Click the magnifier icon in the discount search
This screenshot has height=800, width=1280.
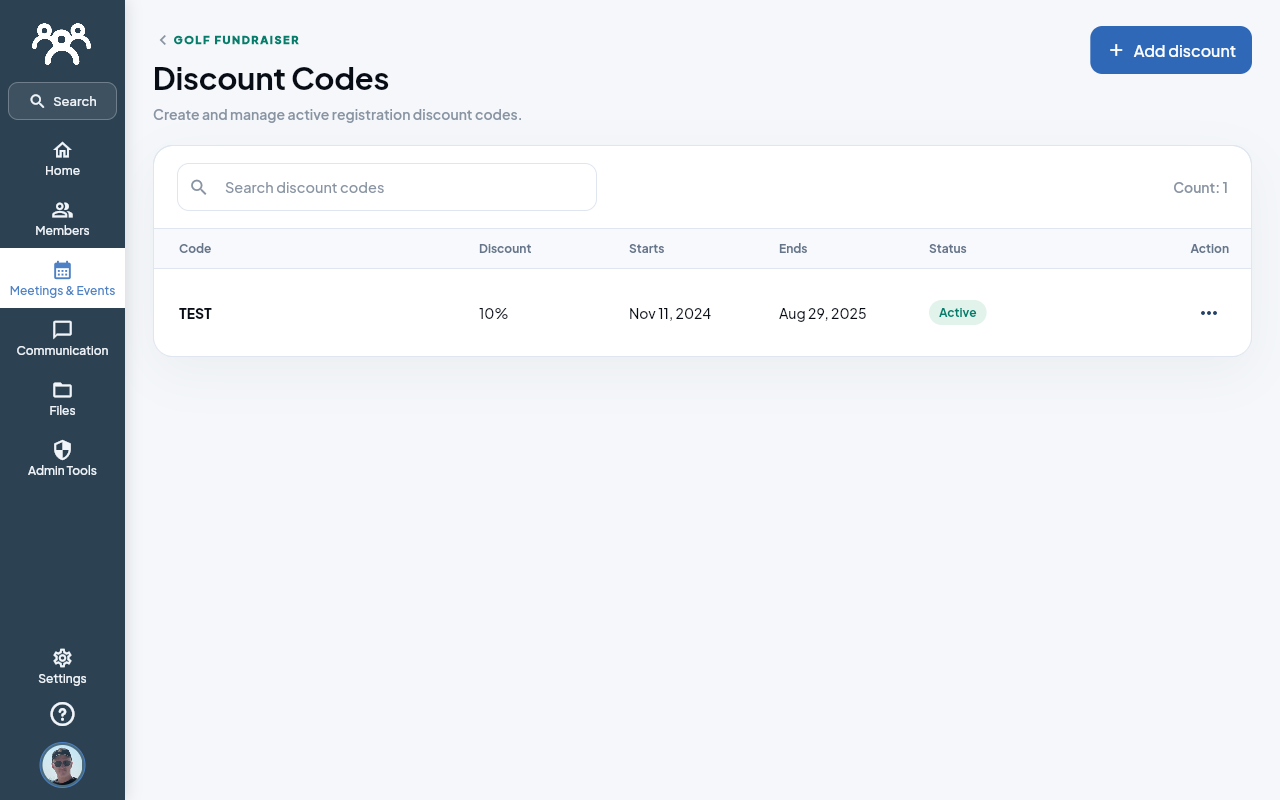point(199,187)
